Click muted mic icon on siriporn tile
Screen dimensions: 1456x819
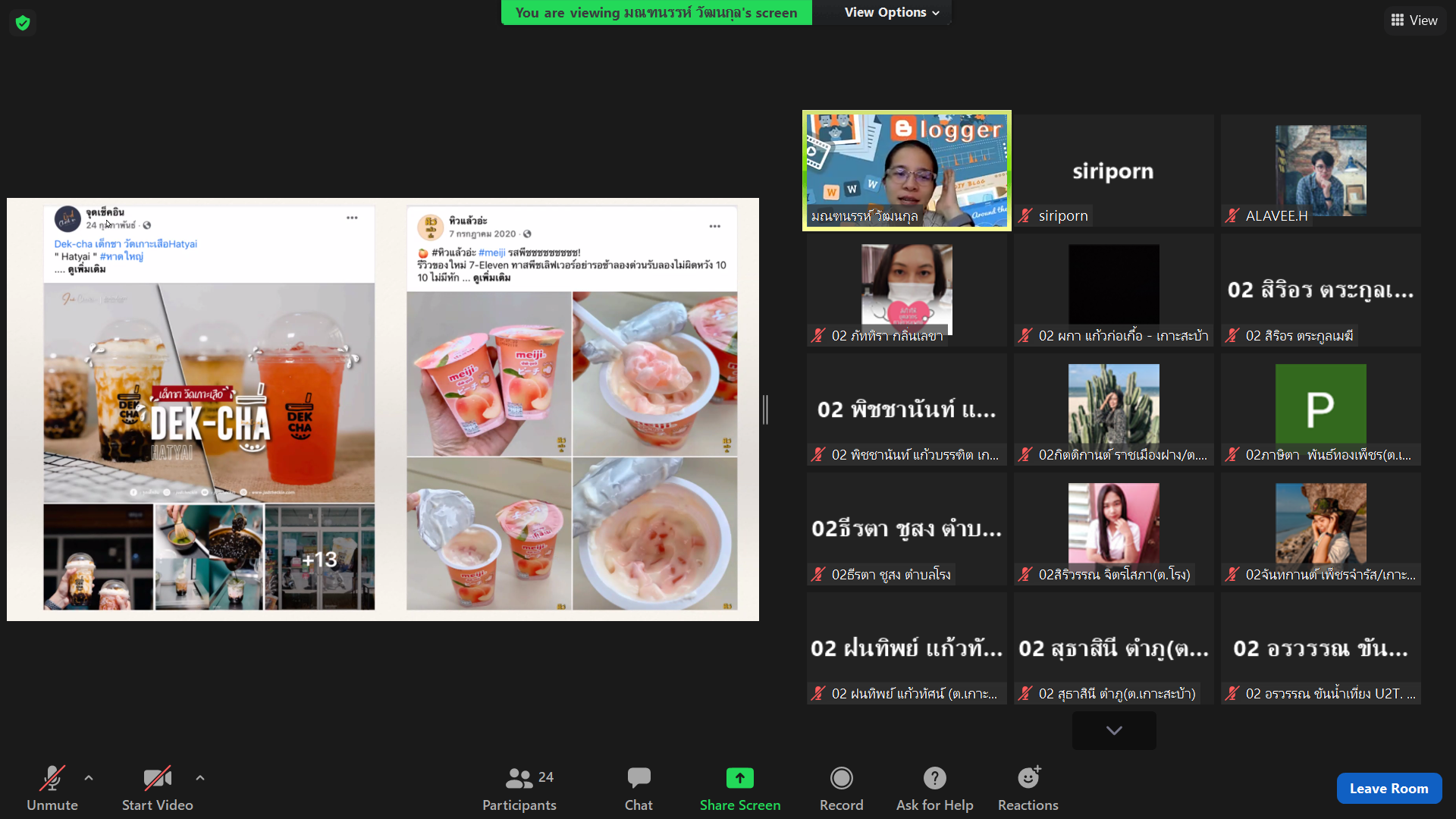(x=1025, y=216)
